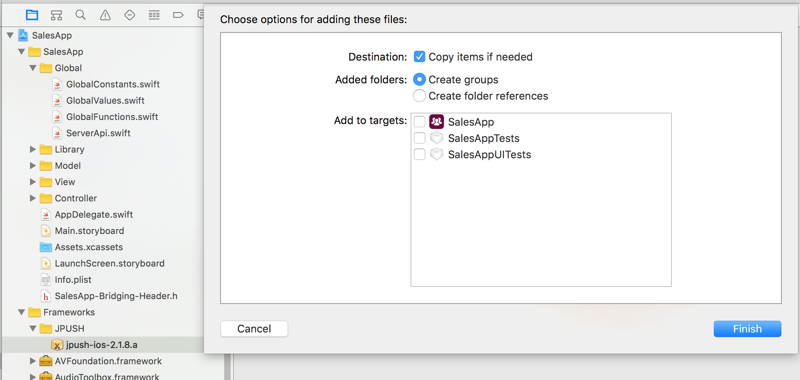800x380 pixels.
Task: Expand the Controller folder
Action: pyautogui.click(x=33, y=198)
